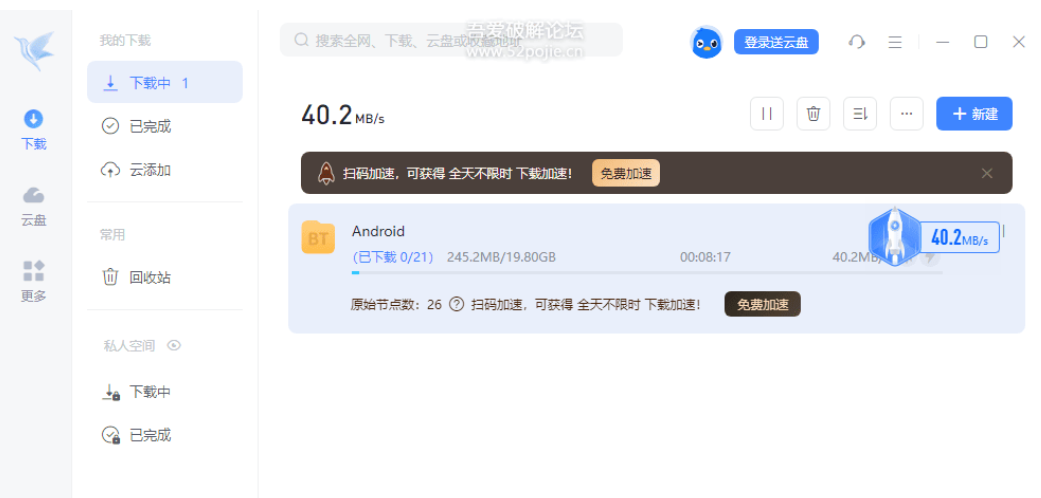Click the blue 新建 new task button
This screenshot has width=1041, height=498.
click(x=974, y=114)
